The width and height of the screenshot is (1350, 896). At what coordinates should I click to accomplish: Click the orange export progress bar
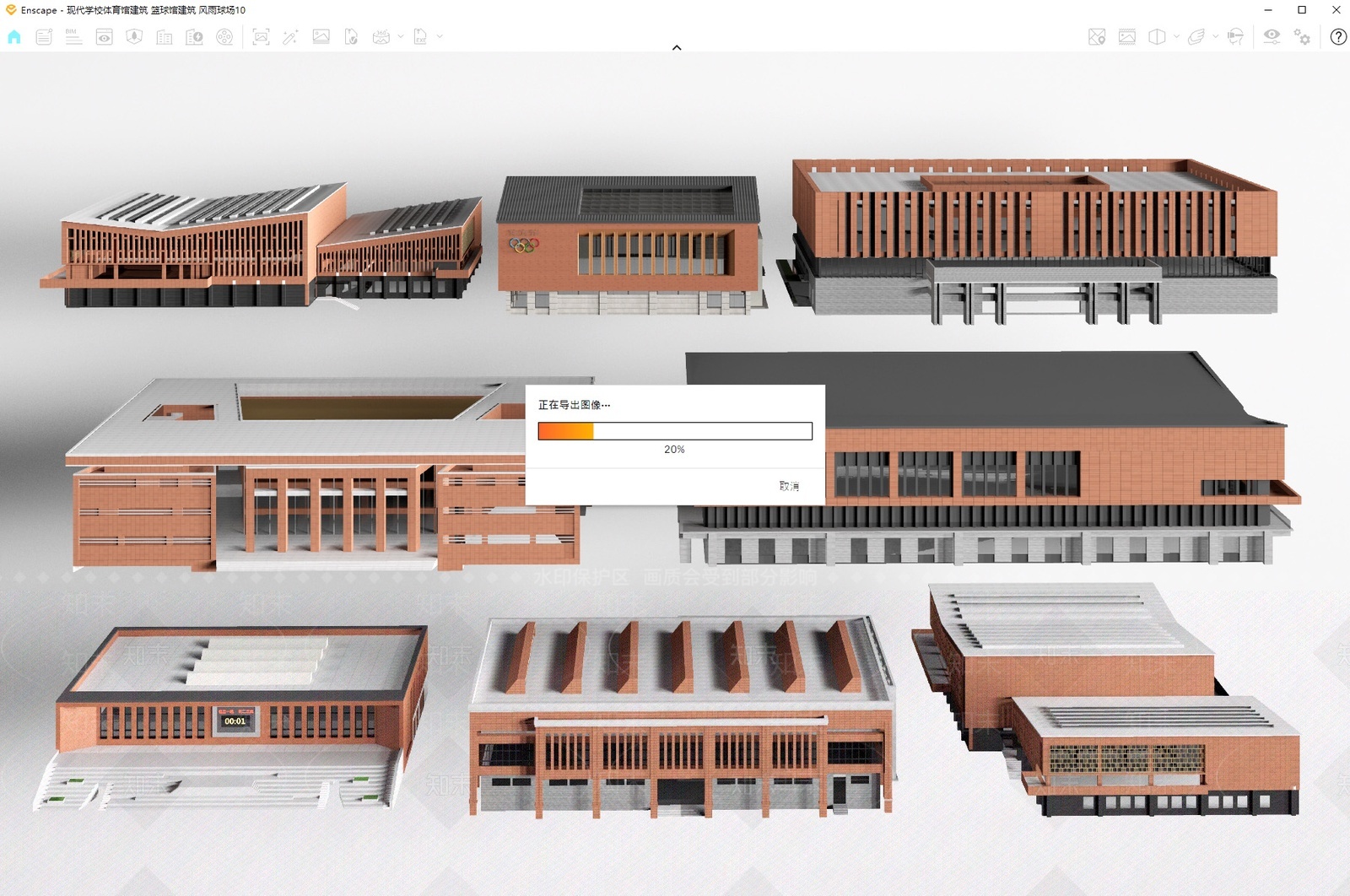tap(675, 431)
